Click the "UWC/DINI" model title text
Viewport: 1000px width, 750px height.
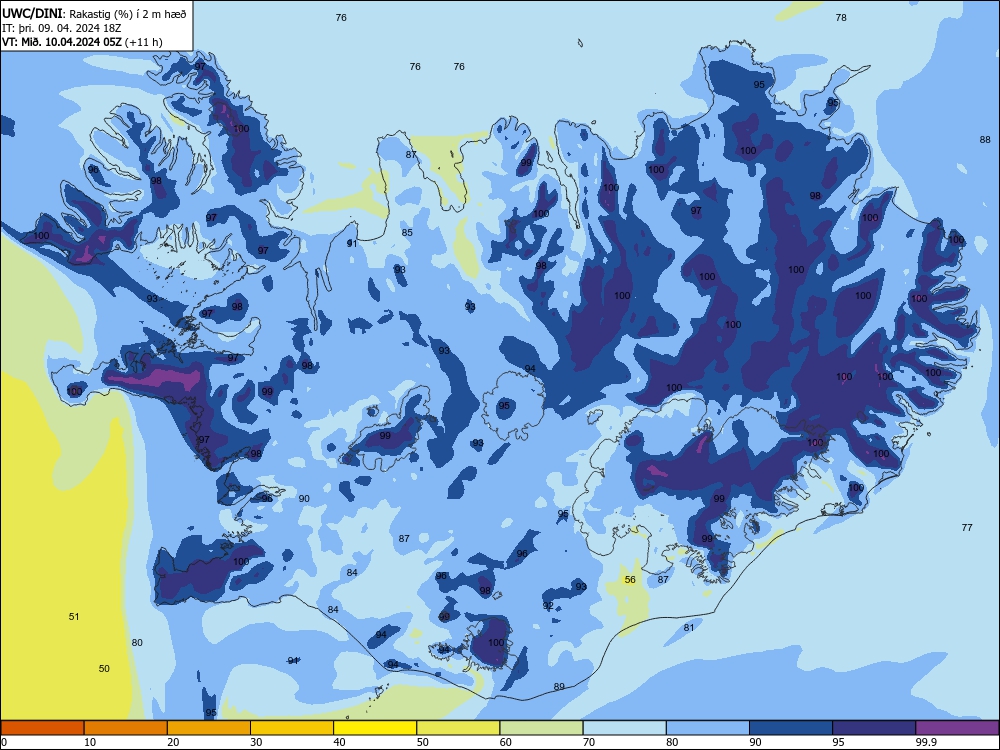[32, 14]
